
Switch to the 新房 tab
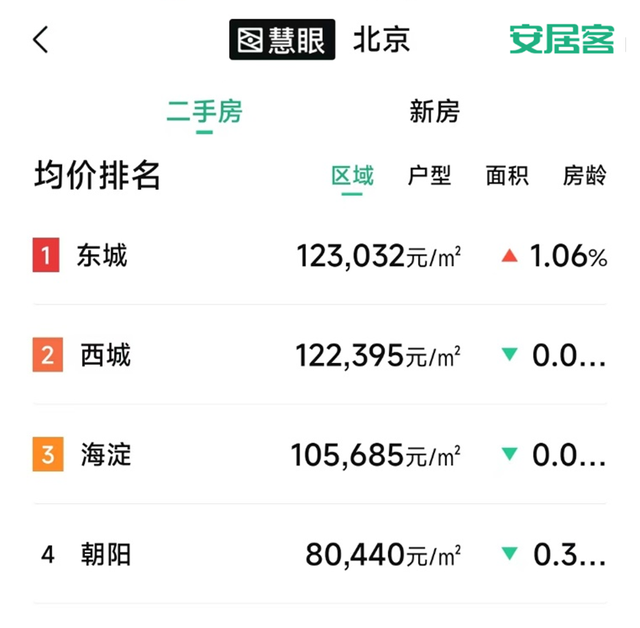(434, 111)
